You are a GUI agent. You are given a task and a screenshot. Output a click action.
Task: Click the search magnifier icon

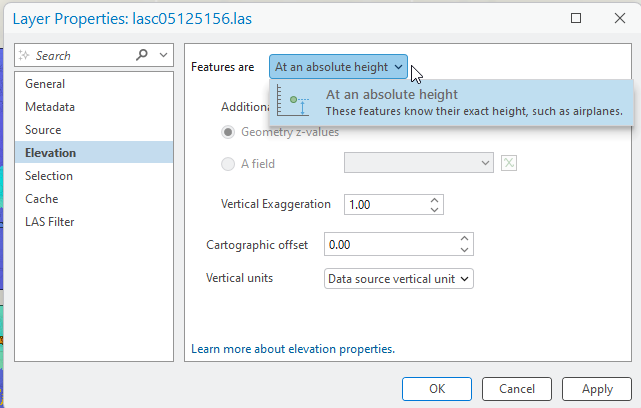pos(141,54)
